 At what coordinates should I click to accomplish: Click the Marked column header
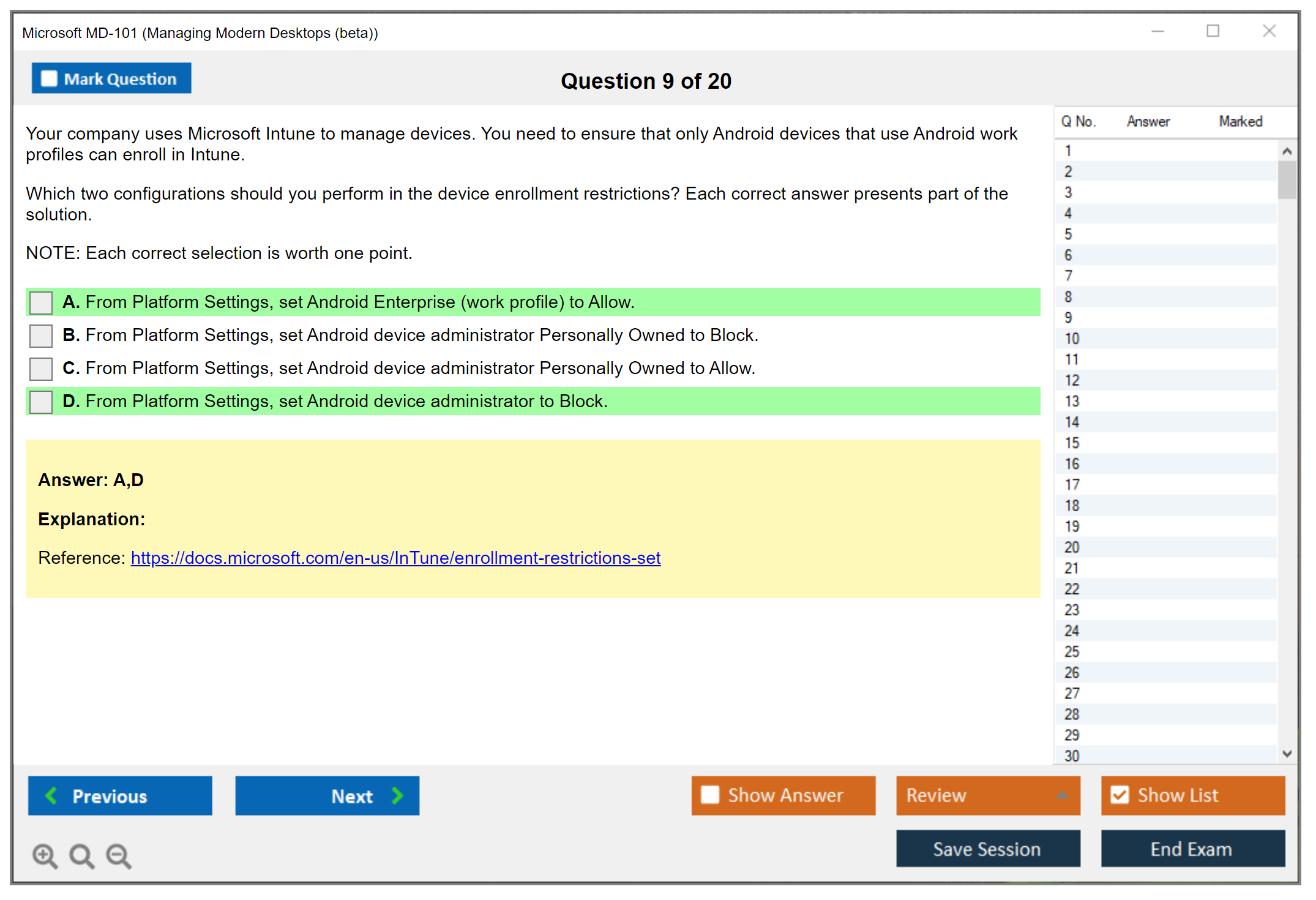click(x=1240, y=121)
